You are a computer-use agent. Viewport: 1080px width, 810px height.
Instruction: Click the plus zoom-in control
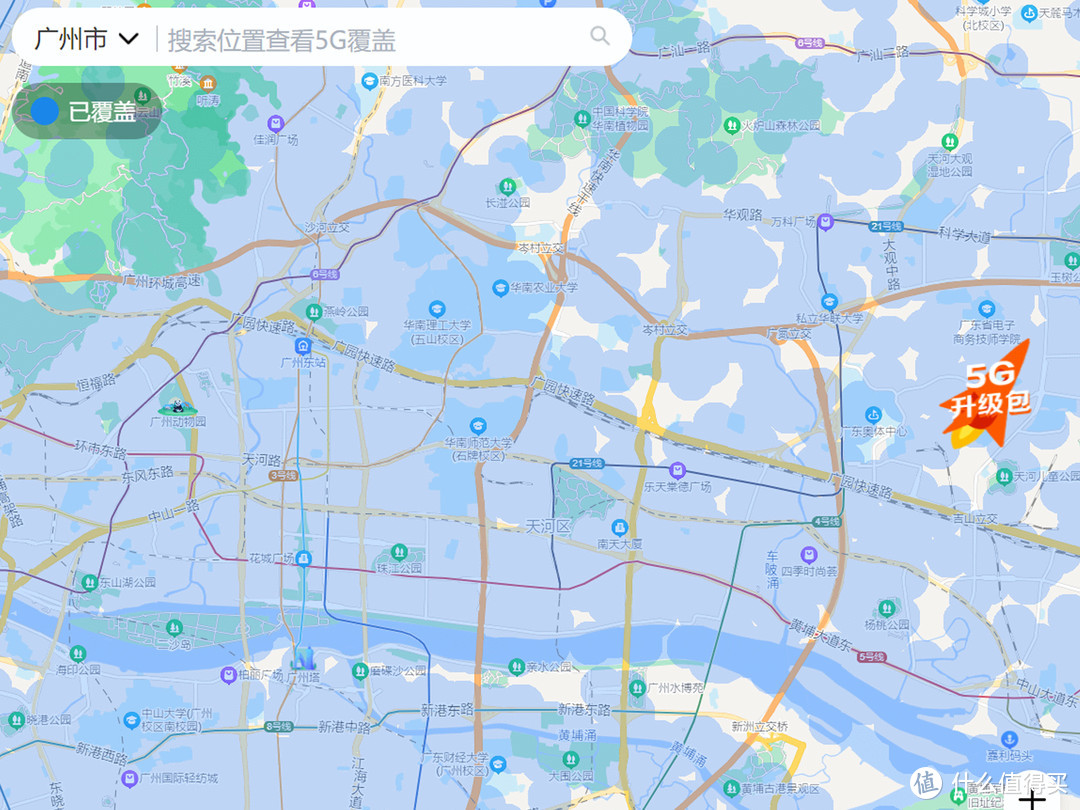[x=1031, y=800]
